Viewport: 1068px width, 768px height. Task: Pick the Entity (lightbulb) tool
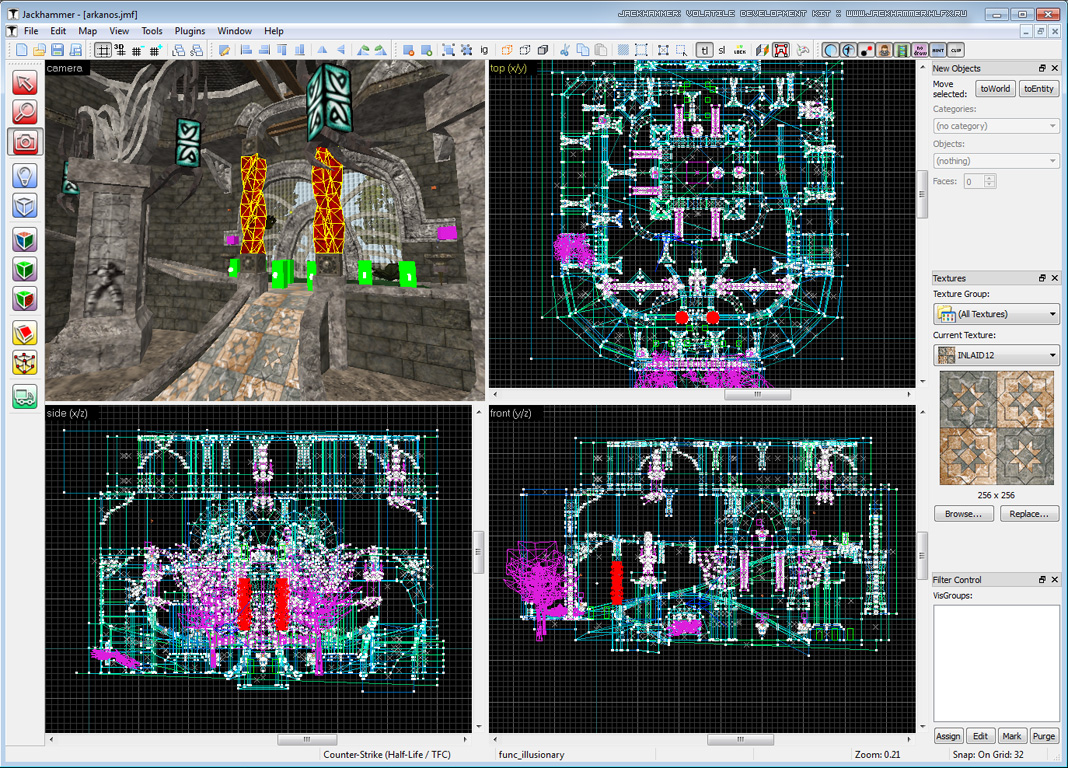click(25, 176)
